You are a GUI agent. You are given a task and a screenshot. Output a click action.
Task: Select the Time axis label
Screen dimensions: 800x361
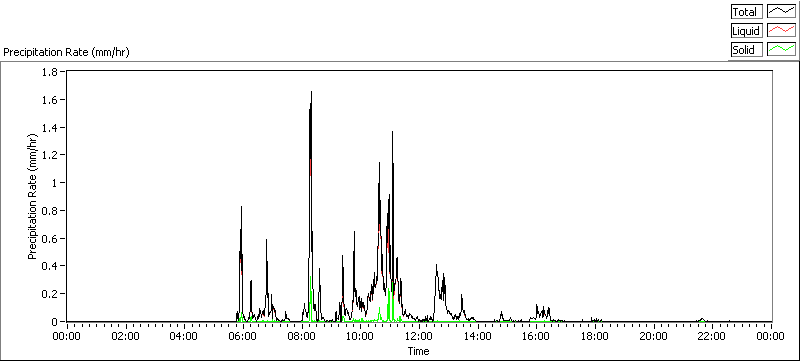[x=418, y=351]
